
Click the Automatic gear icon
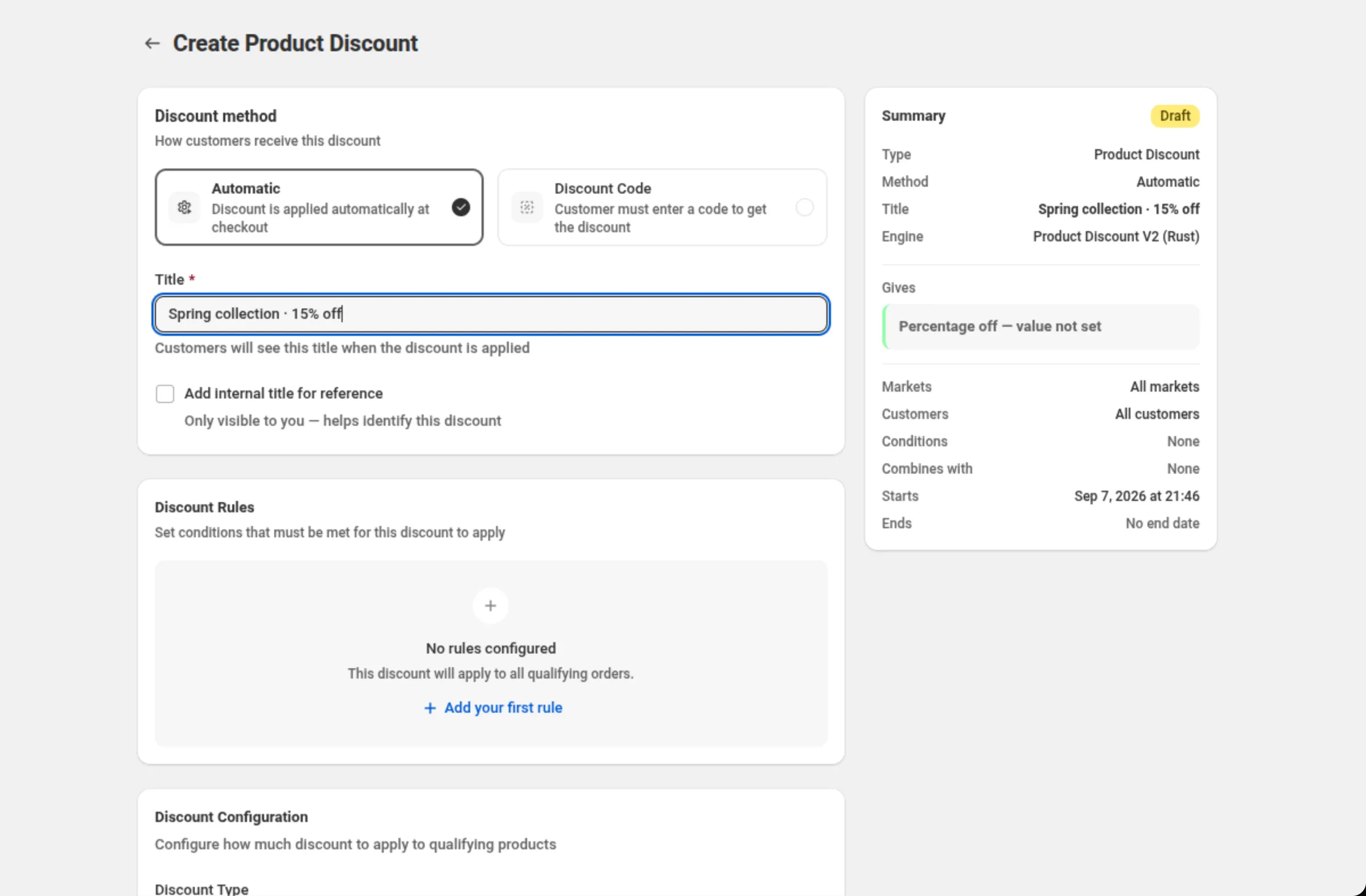pos(184,207)
